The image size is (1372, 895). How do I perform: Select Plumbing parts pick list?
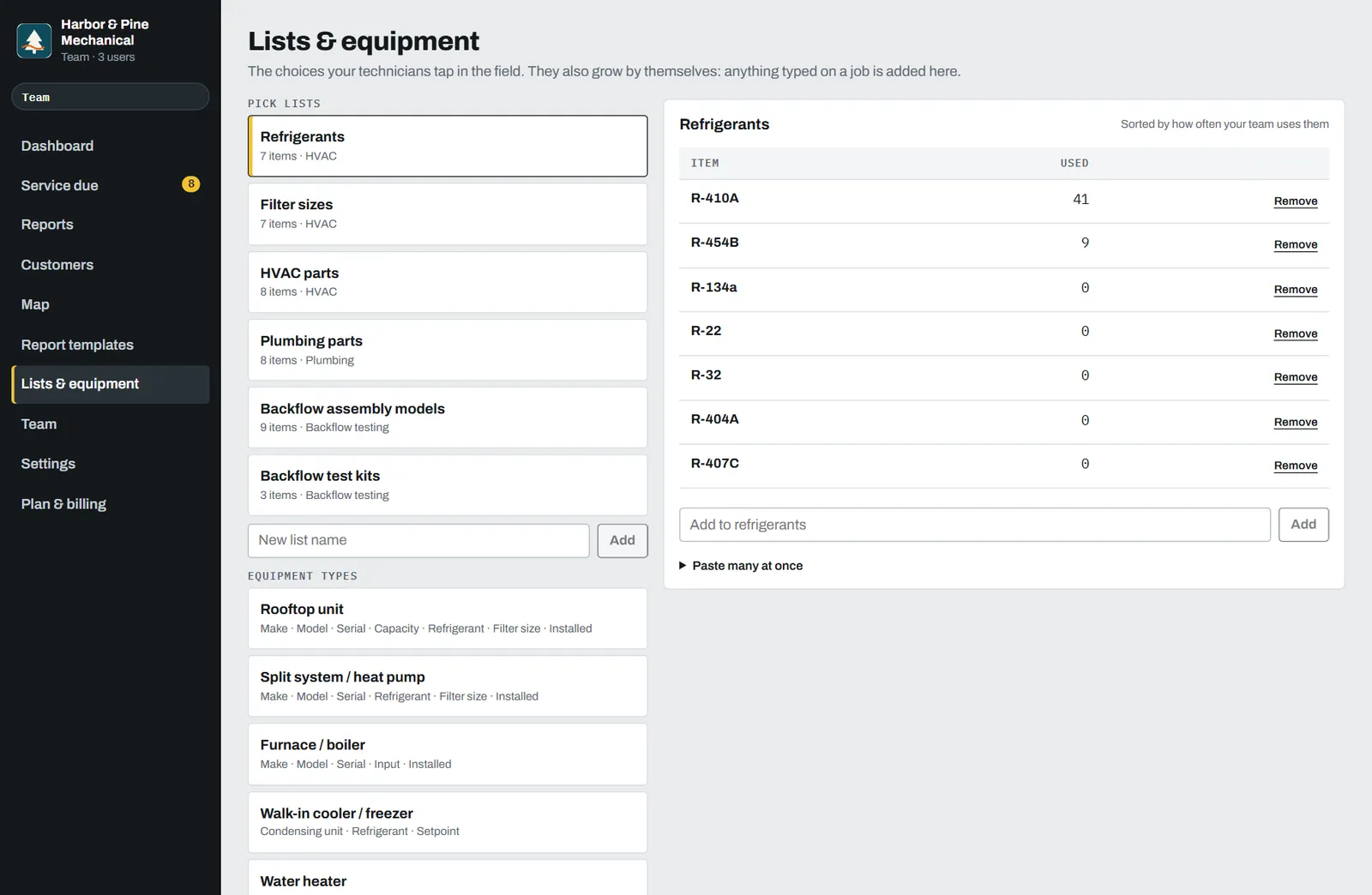click(x=448, y=350)
